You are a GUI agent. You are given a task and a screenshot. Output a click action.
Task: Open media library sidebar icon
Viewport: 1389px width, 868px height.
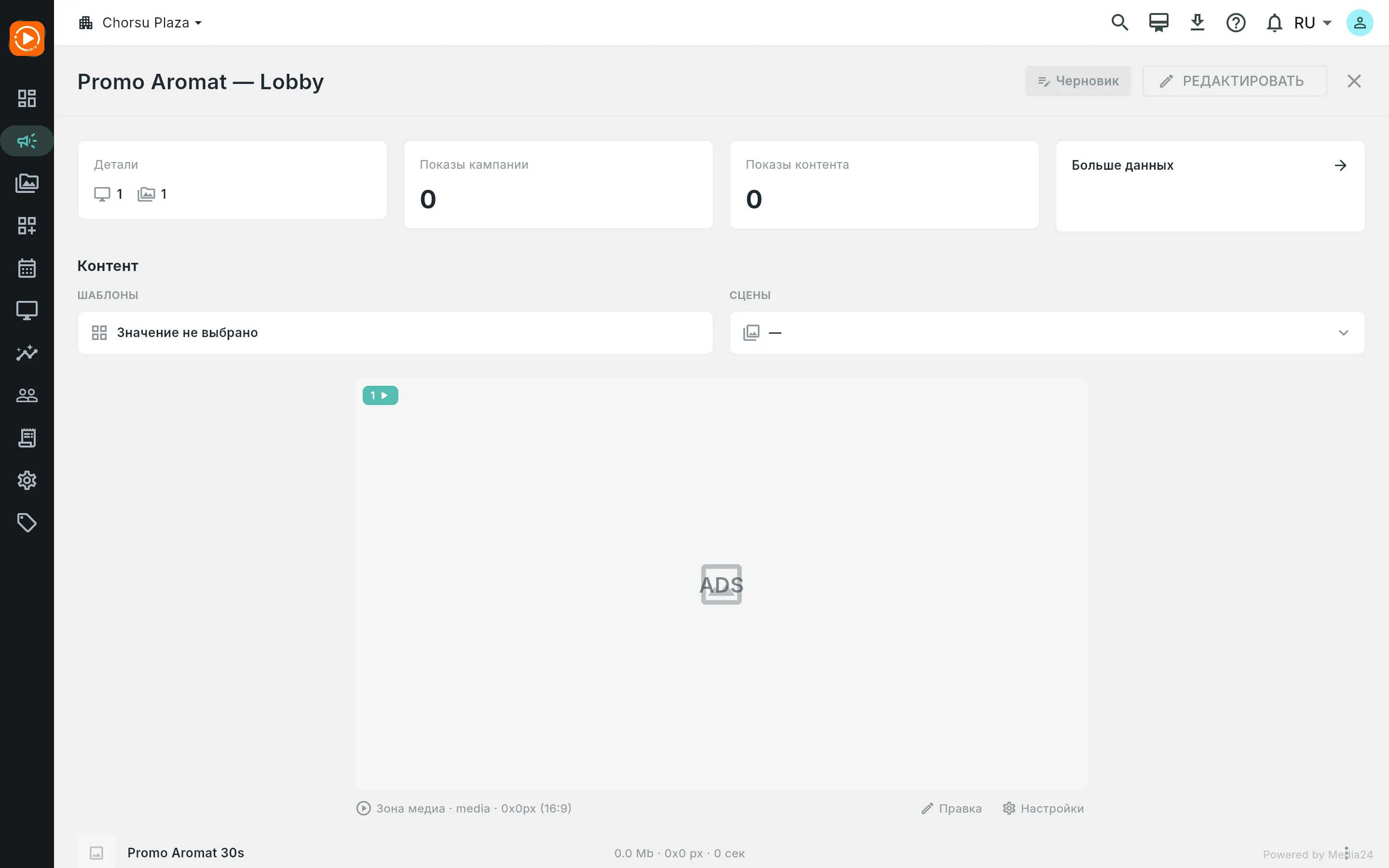[x=27, y=183]
